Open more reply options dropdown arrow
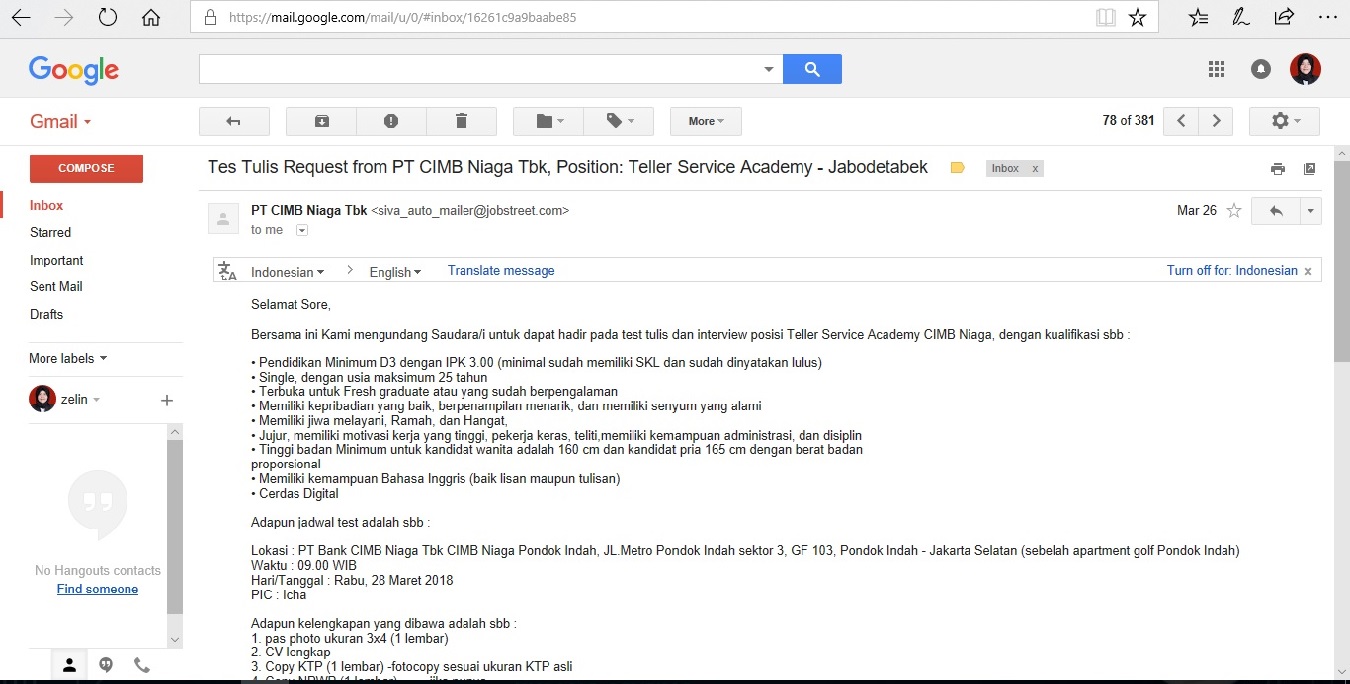 pos(1311,211)
